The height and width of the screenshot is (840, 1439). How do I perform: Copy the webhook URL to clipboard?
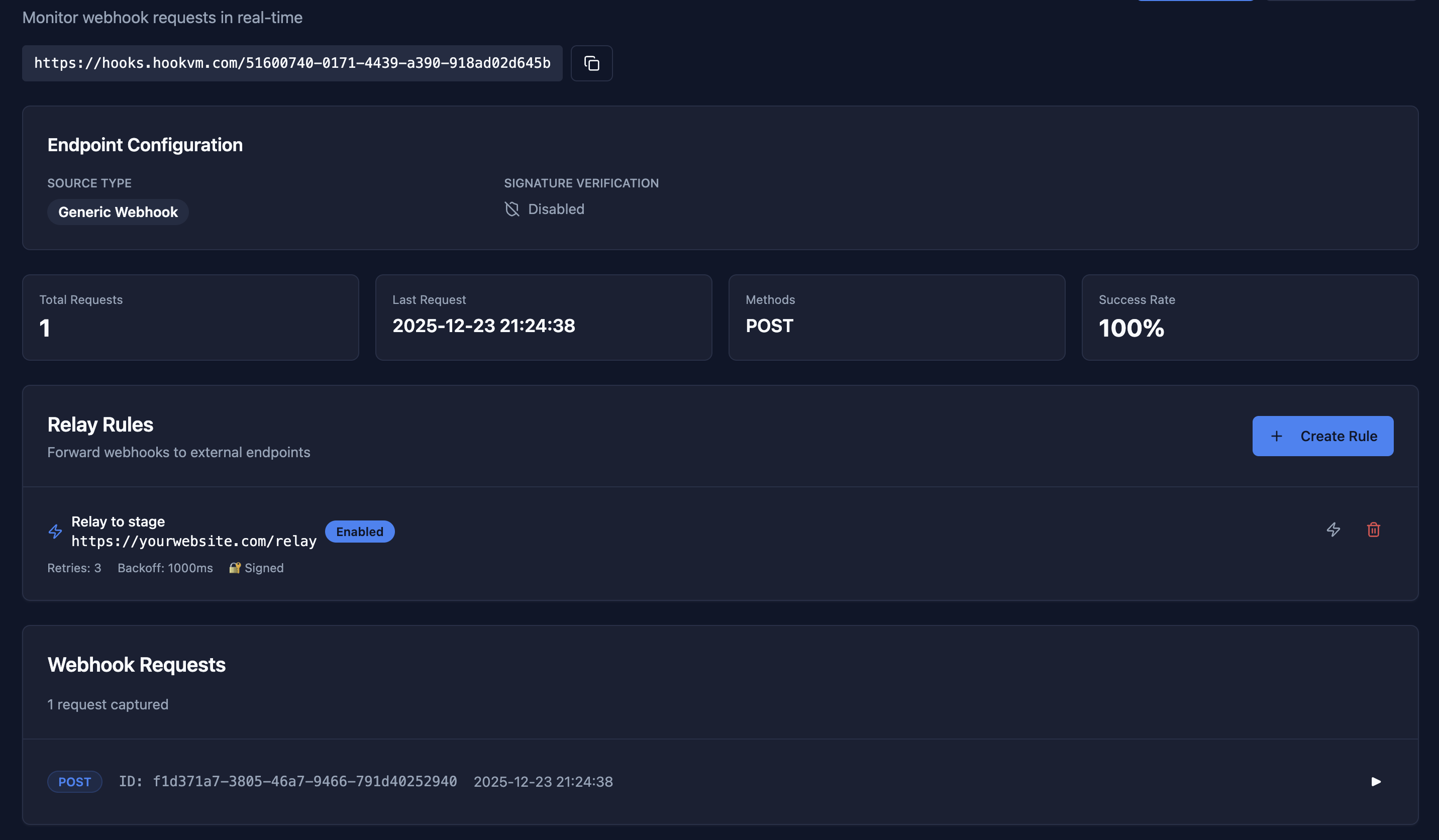(591, 63)
